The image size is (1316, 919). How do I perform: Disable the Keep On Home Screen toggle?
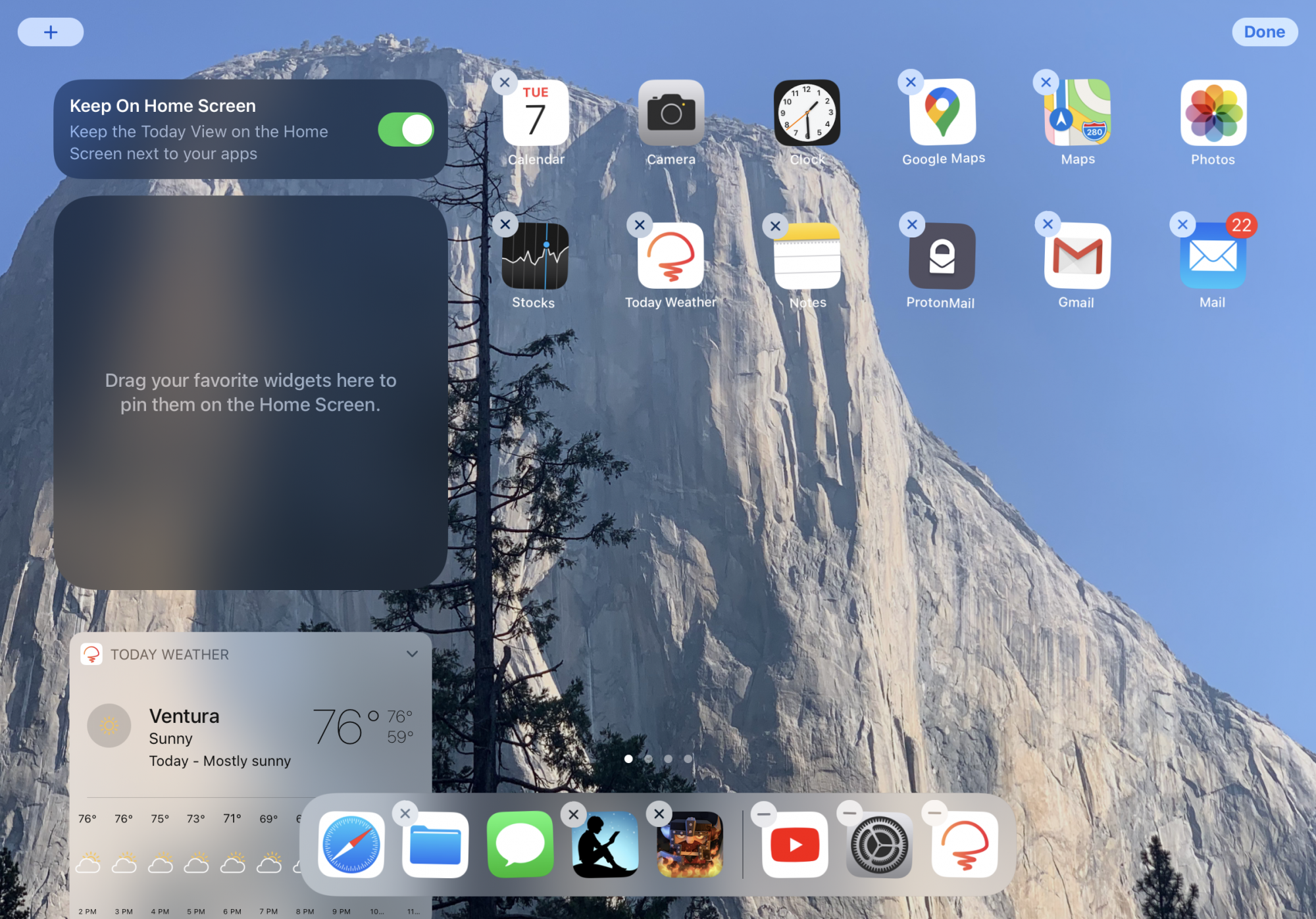coord(405,130)
